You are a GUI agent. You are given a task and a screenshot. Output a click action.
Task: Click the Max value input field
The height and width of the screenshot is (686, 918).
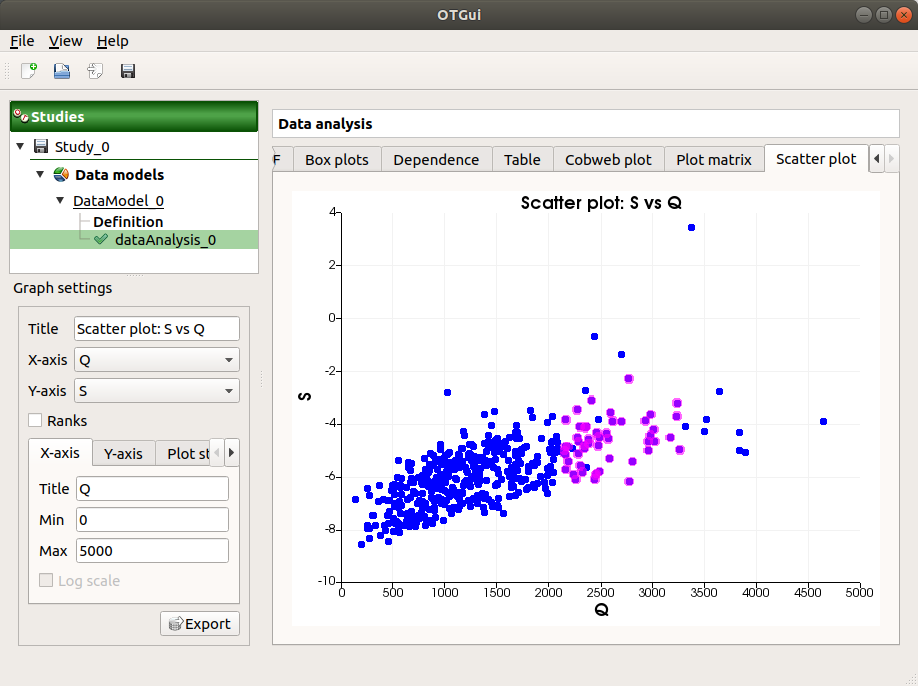pyautogui.click(x=152, y=550)
